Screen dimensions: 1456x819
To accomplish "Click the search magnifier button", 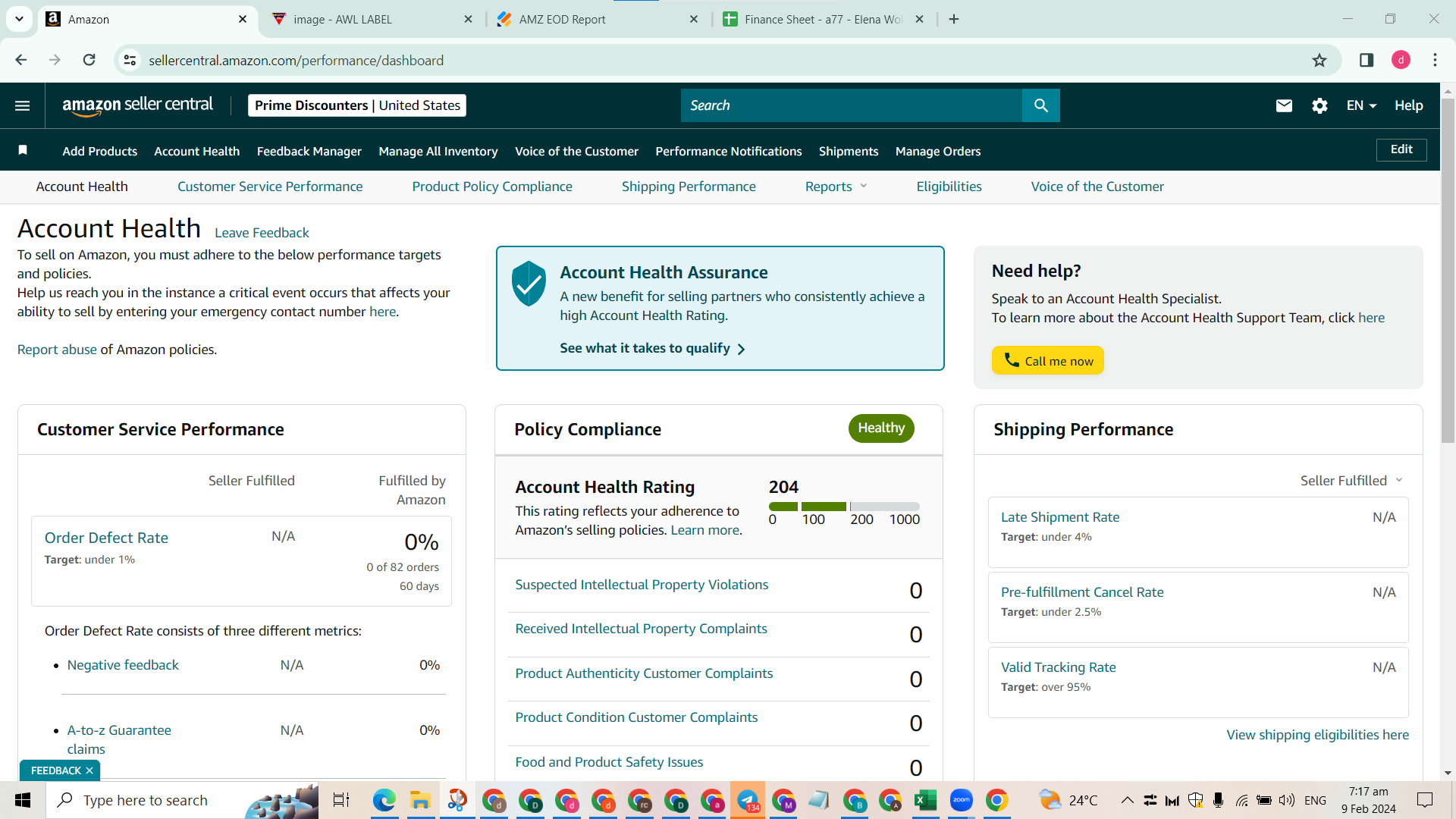I will click(x=1040, y=105).
